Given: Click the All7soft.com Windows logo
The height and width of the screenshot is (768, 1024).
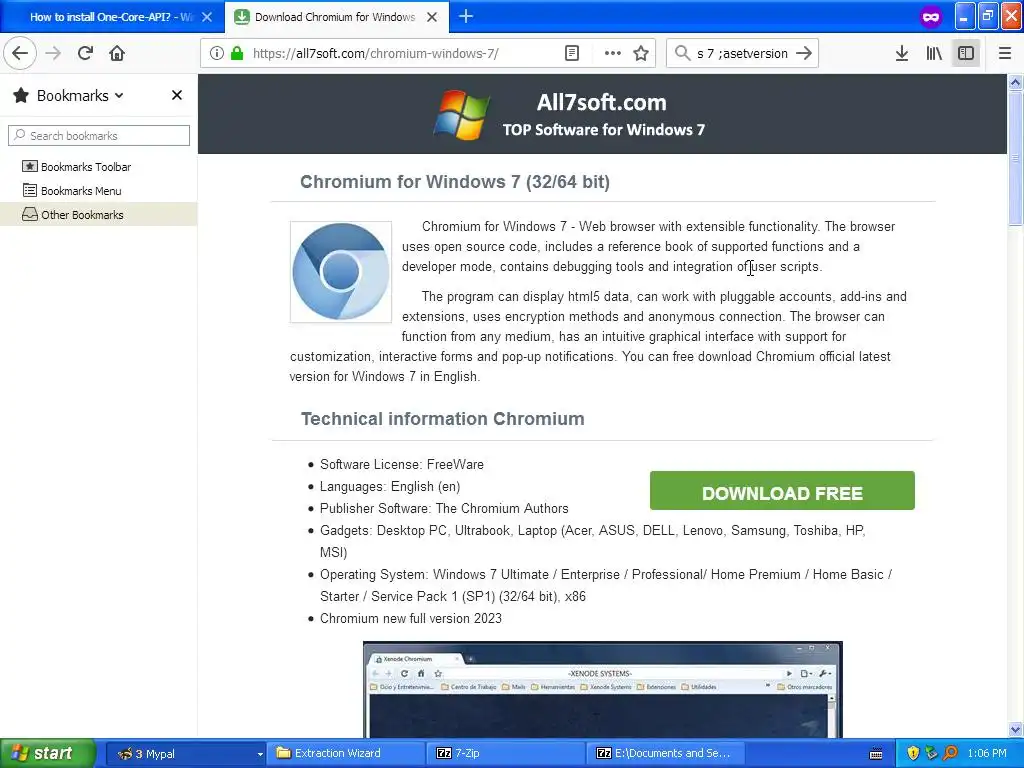Looking at the screenshot, I should point(462,114).
